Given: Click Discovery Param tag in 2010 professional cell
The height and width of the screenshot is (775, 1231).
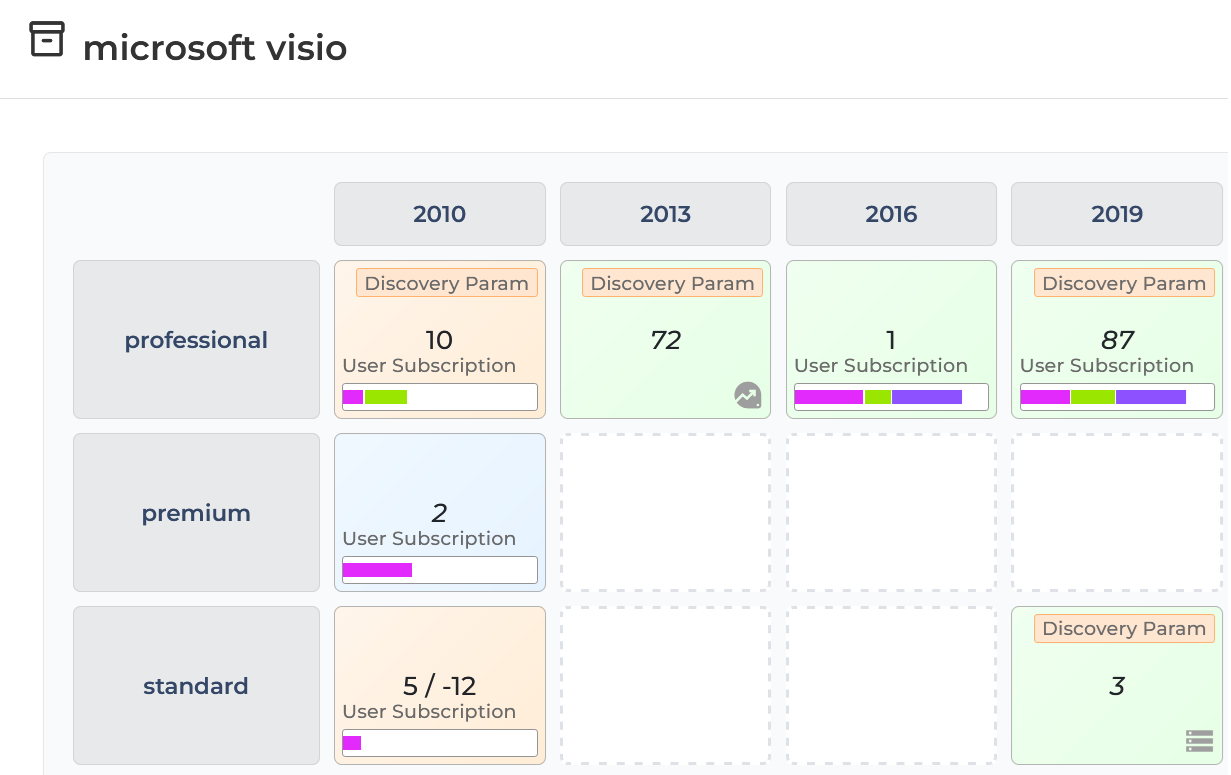Looking at the screenshot, I should pyautogui.click(x=446, y=283).
